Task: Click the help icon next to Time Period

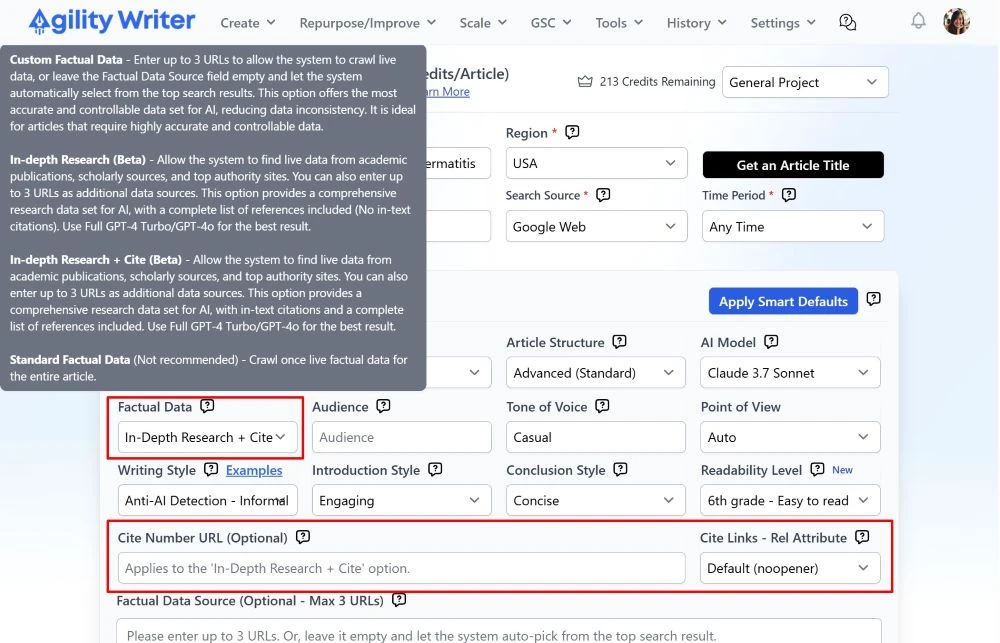Action: 788,195
